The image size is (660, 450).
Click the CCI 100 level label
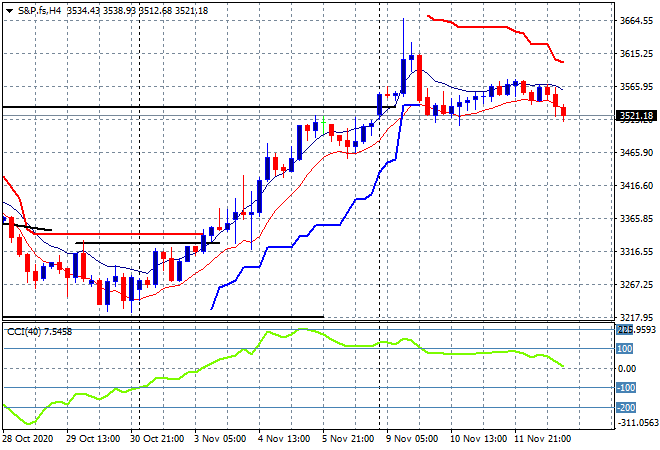point(625,349)
